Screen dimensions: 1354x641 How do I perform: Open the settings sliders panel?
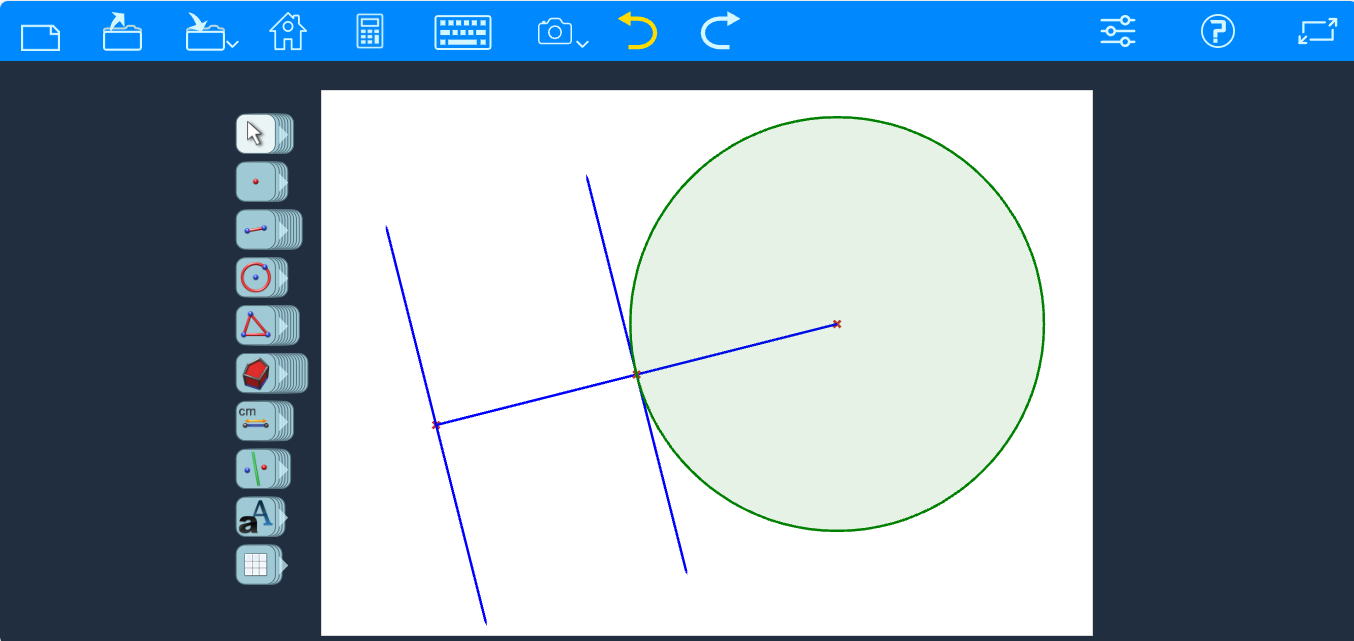[x=1118, y=32]
